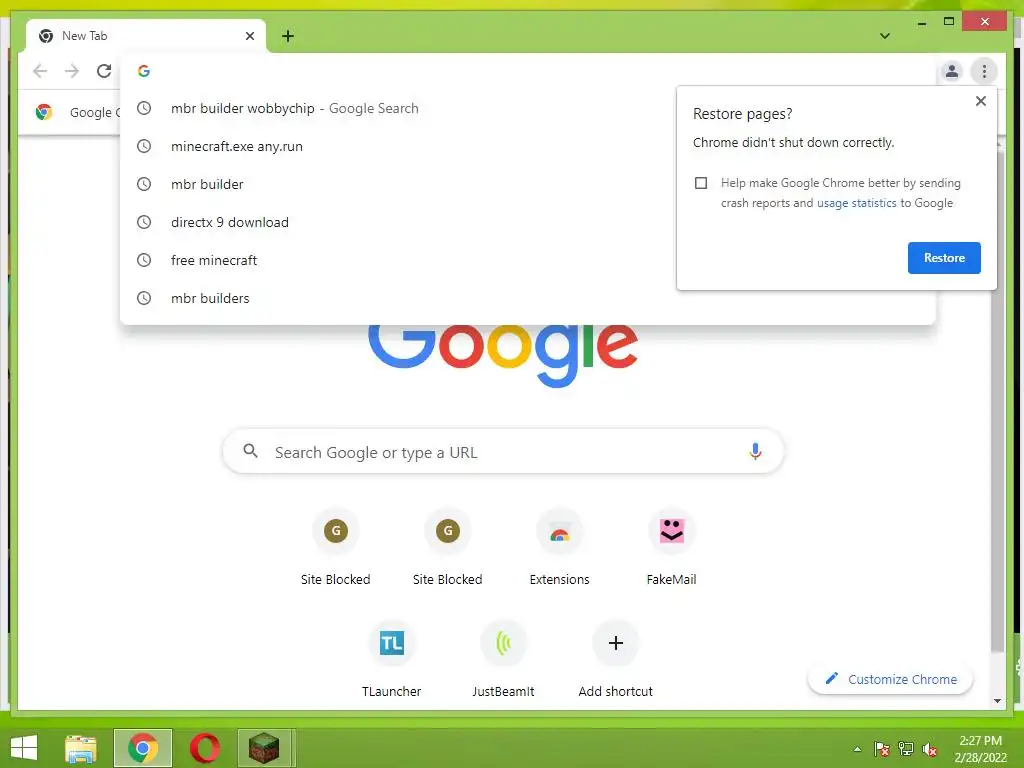Open the three-dot Chrome menu

(984, 71)
